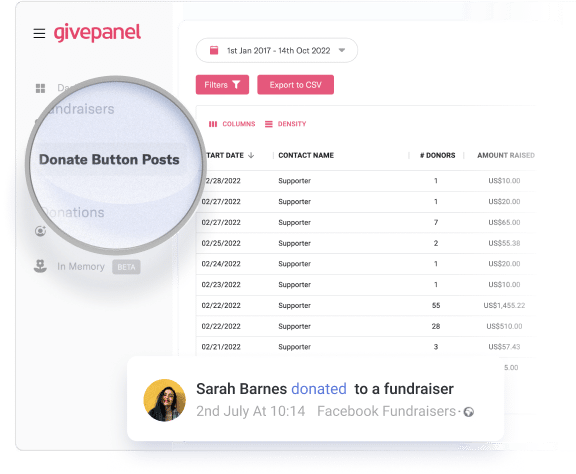
Task: Sort by Start Date arrow
Action: (x=251, y=155)
